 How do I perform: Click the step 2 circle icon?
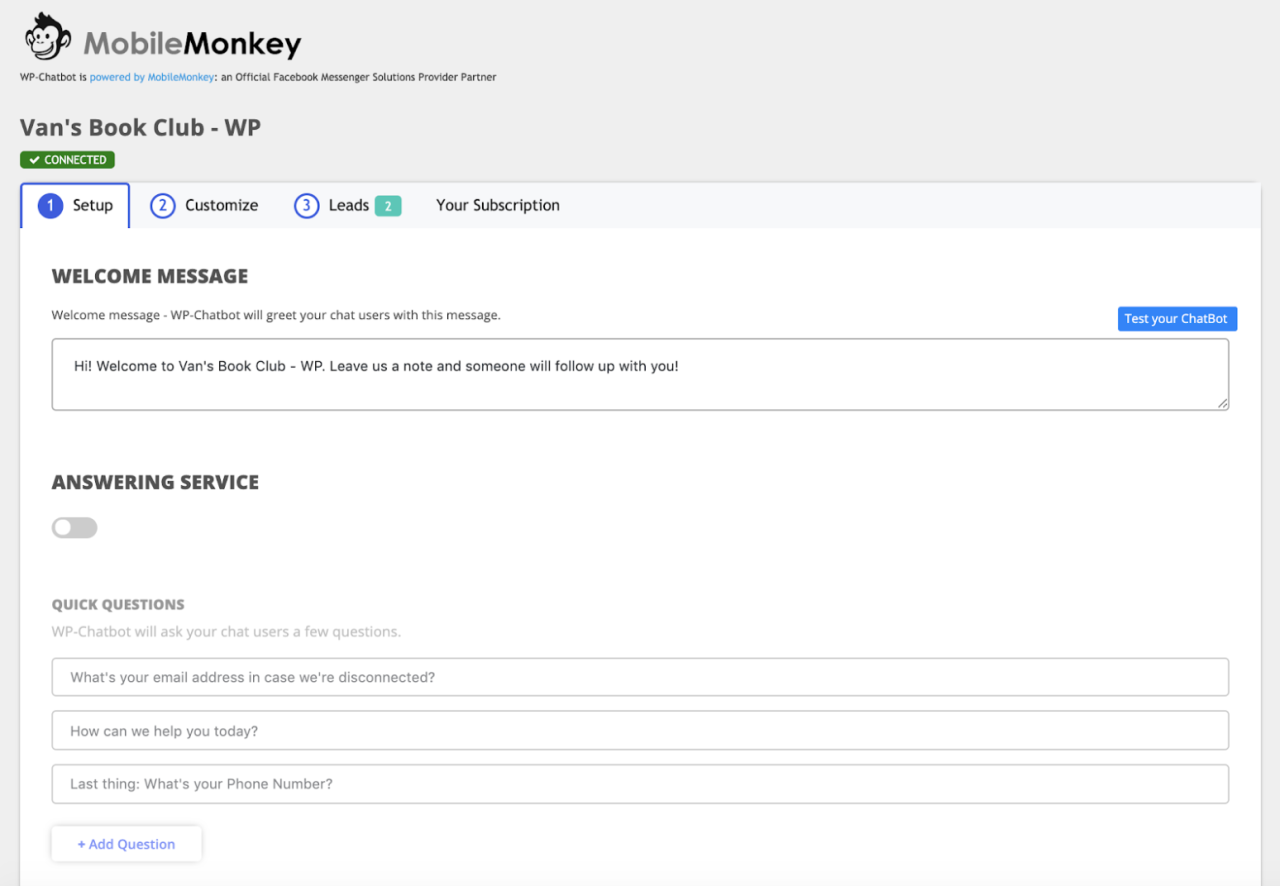click(x=162, y=205)
